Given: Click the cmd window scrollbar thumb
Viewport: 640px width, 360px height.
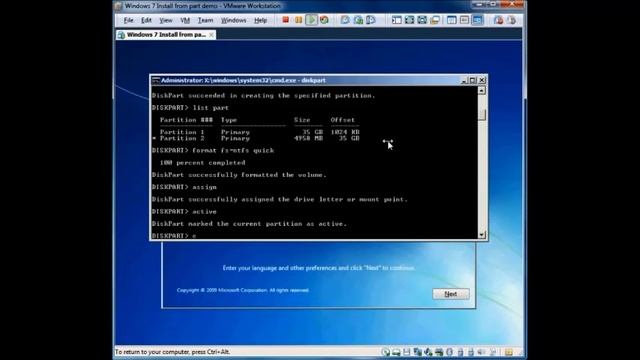Looking at the screenshot, I should pyautogui.click(x=482, y=115).
